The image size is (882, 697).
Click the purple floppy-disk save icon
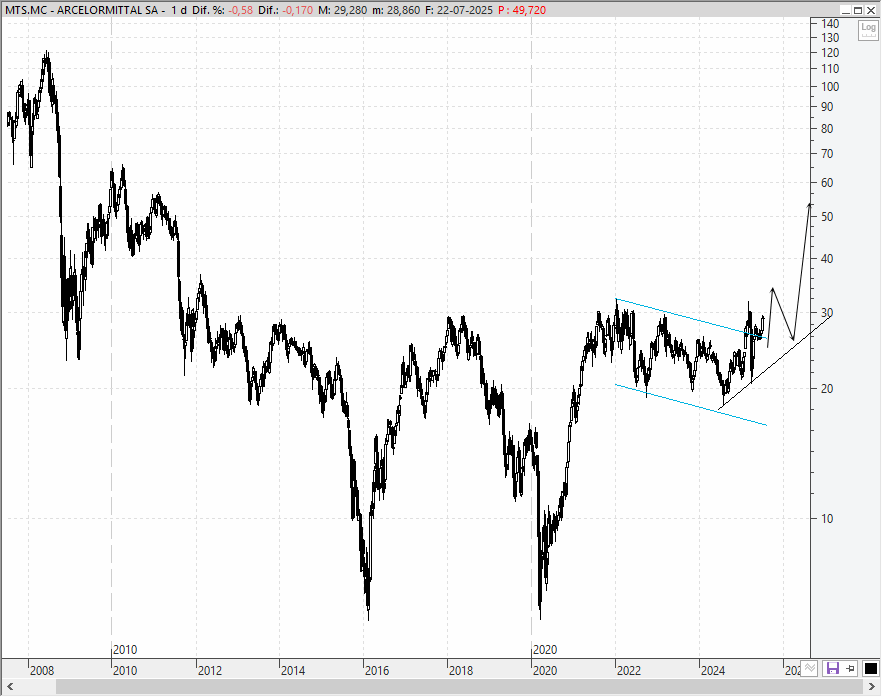[x=832, y=668]
